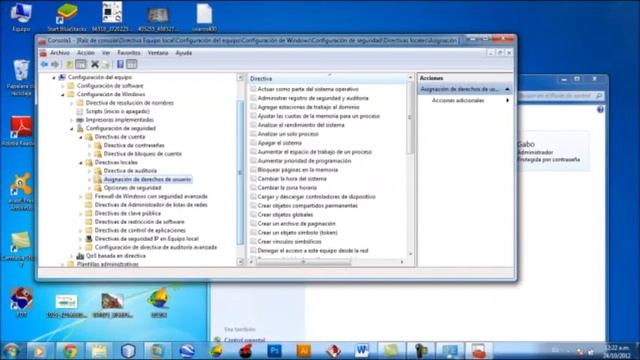This screenshot has width=640, height=360.
Task: Select 'Analizar un solo proceso' policy
Action: click(288, 134)
